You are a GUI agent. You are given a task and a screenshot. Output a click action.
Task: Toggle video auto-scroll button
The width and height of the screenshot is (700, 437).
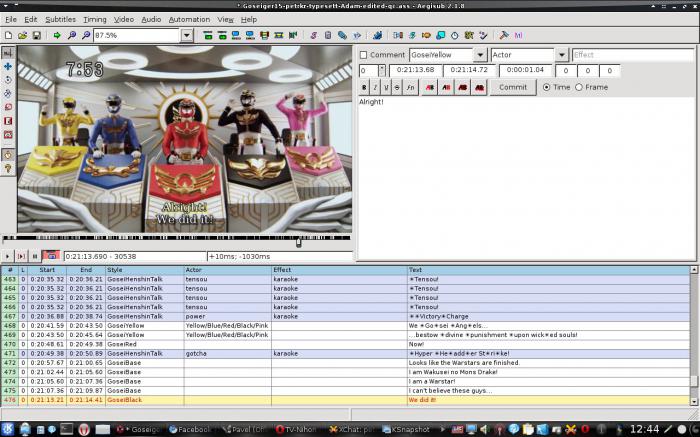point(51,256)
